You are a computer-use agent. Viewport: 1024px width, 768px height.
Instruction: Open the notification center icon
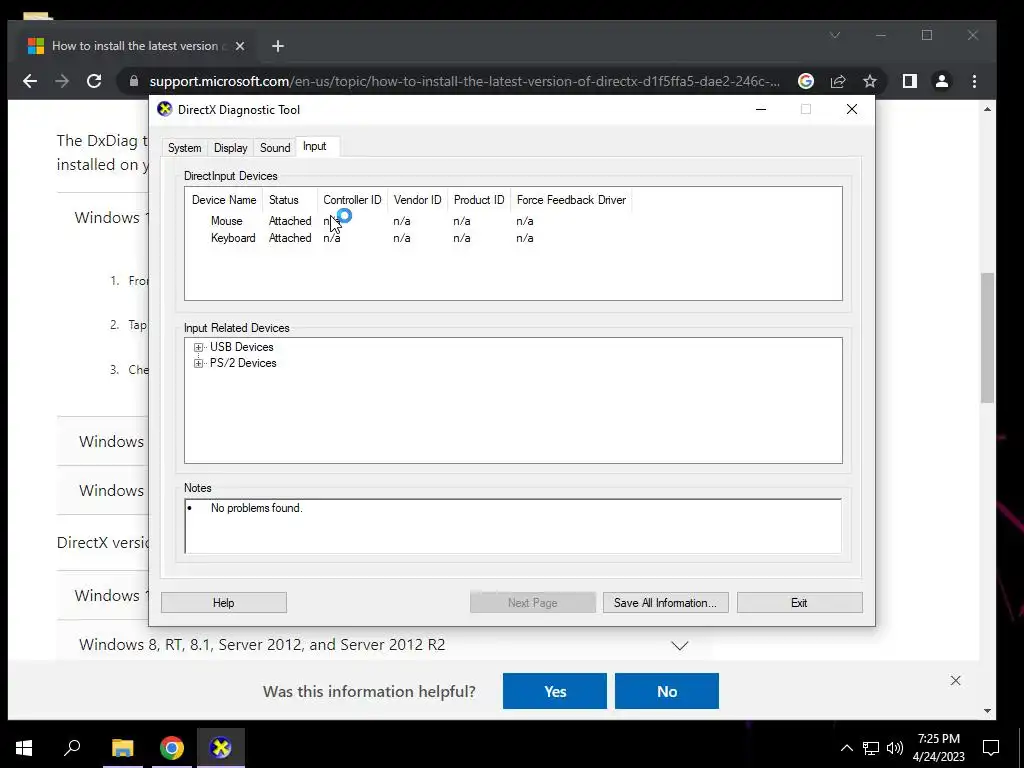[991, 748]
